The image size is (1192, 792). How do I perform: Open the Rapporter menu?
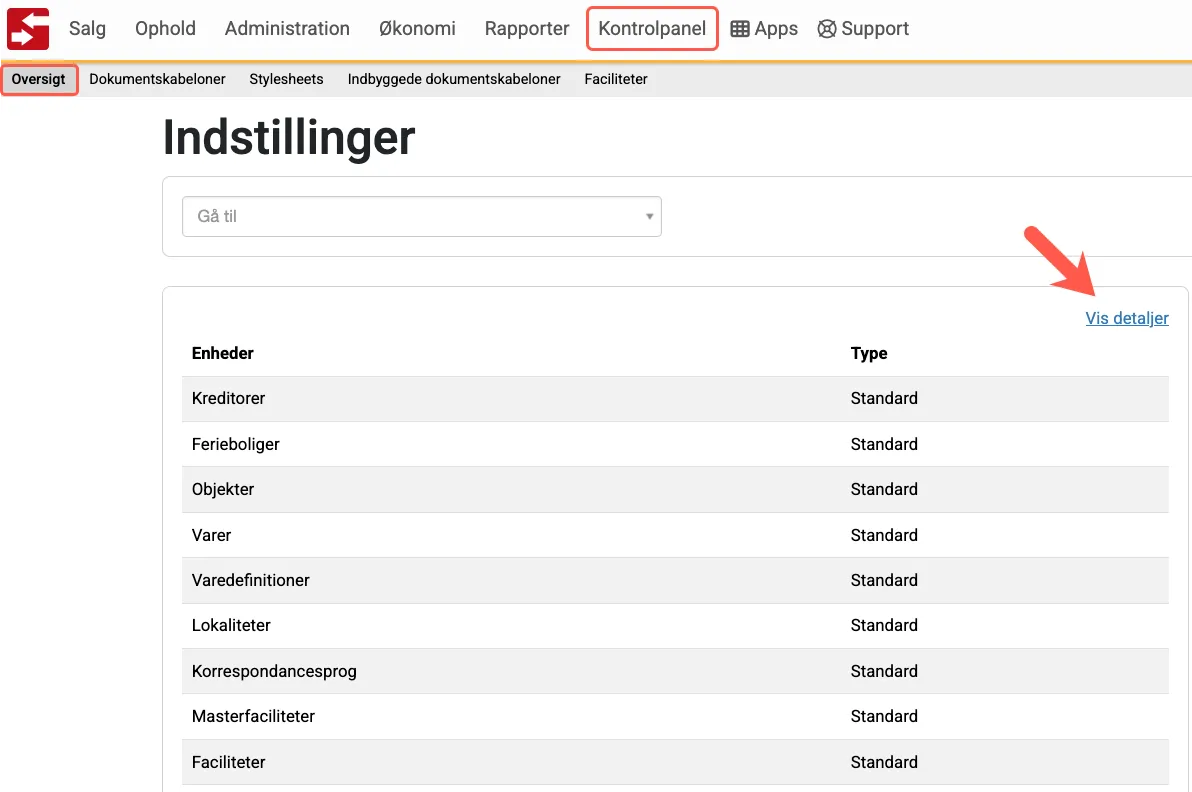coord(527,29)
